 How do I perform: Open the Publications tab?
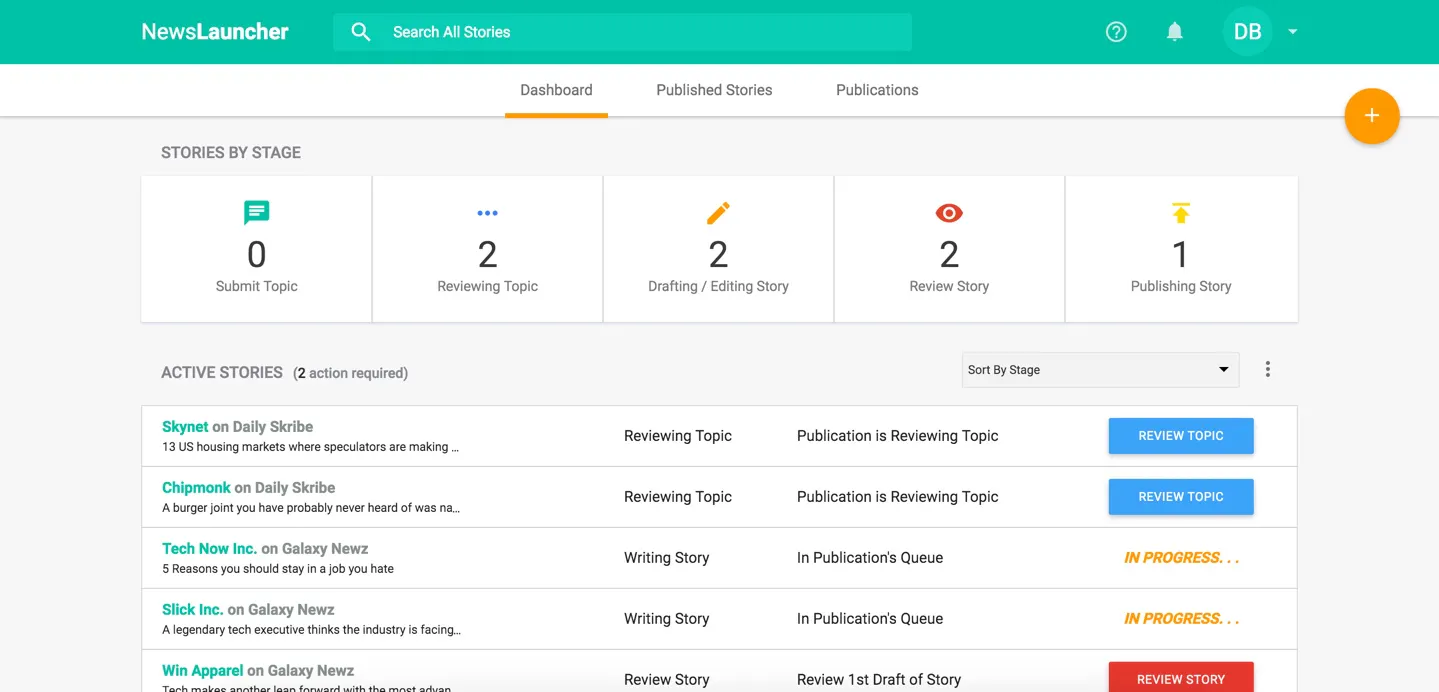[877, 90]
